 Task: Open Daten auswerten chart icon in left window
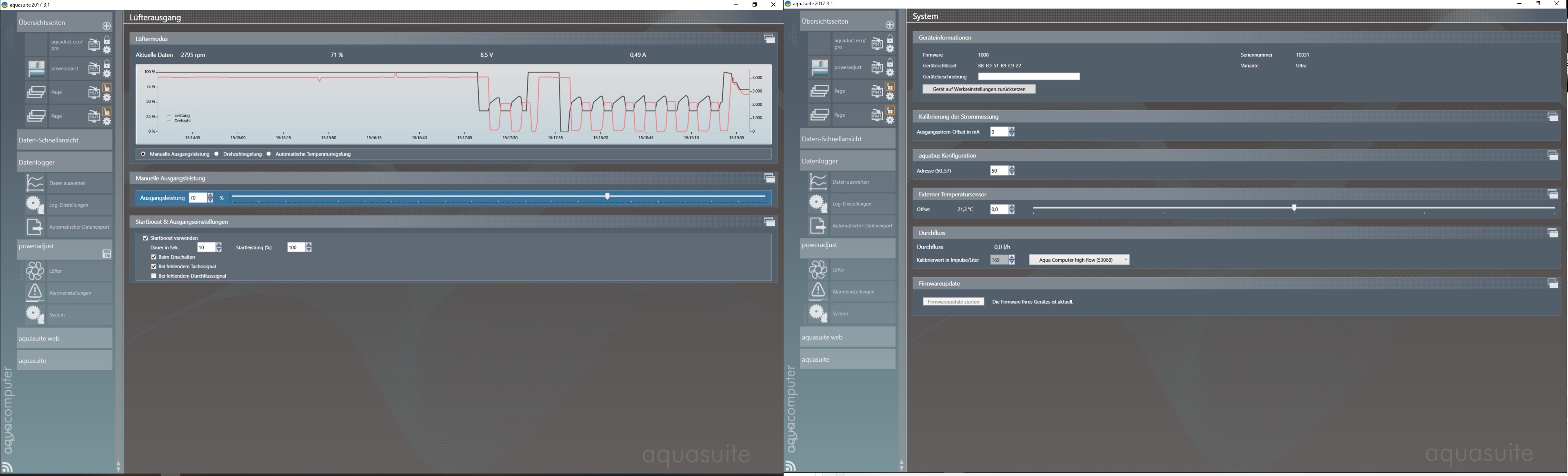36,182
